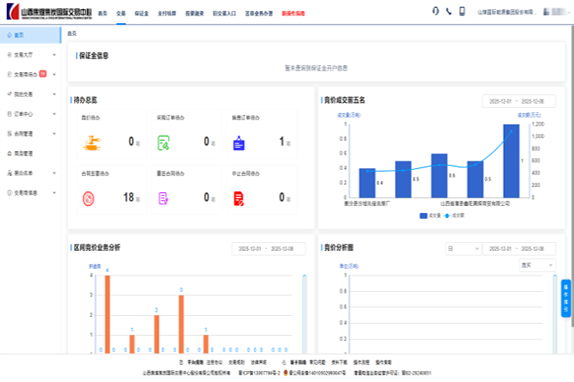Click the orange bar labeled 3

(181, 324)
